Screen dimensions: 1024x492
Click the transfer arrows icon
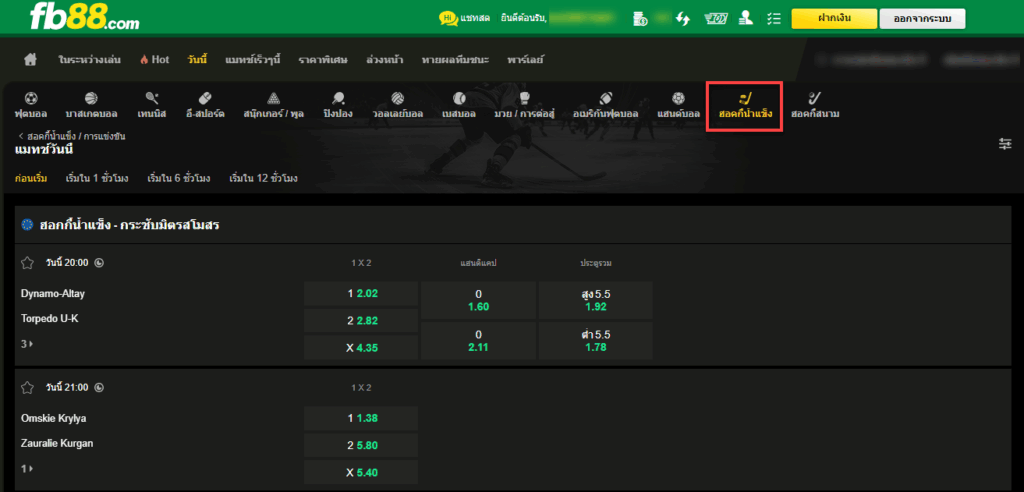pyautogui.click(x=683, y=19)
